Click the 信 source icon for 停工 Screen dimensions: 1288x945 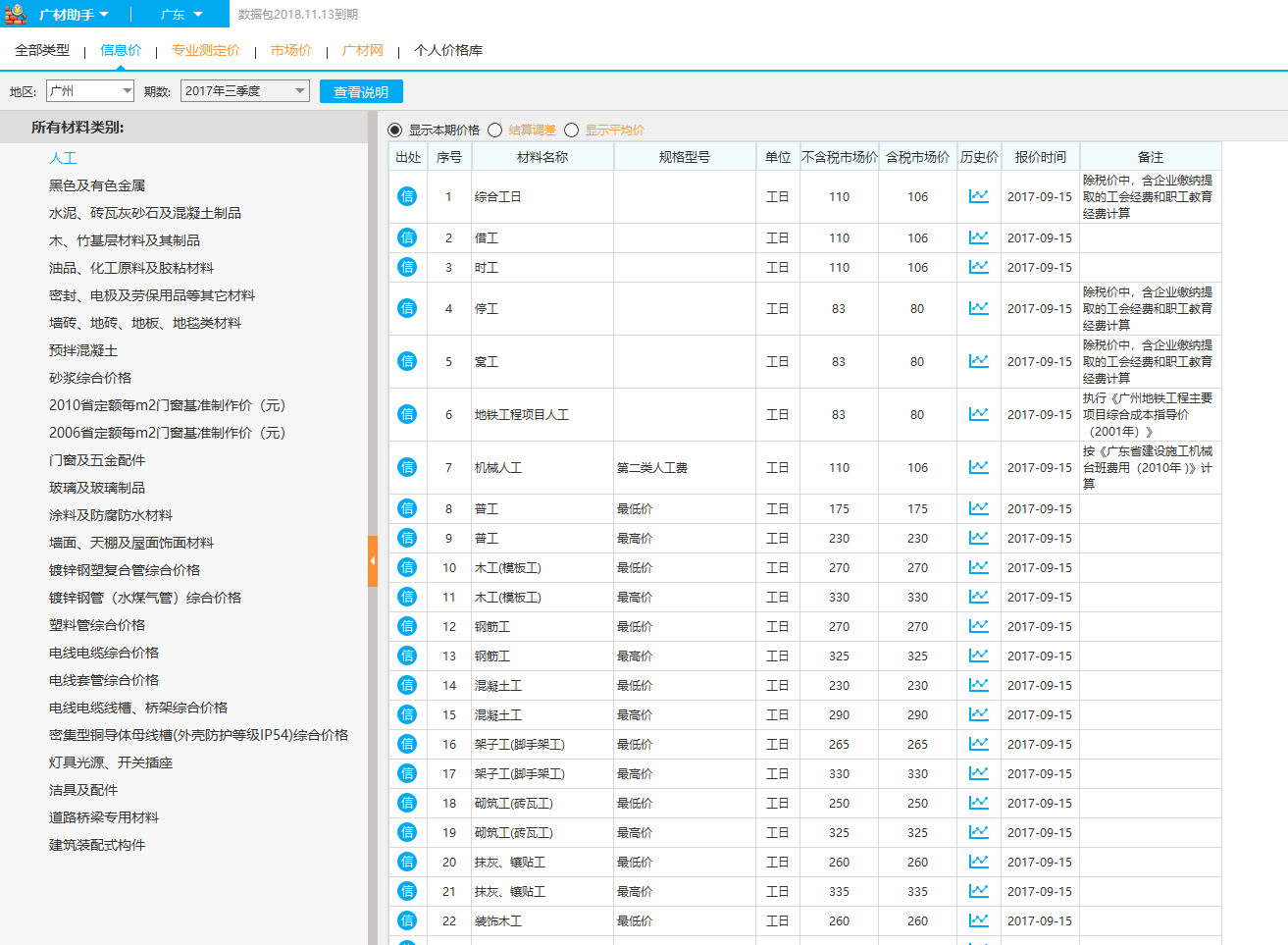pyautogui.click(x=407, y=308)
